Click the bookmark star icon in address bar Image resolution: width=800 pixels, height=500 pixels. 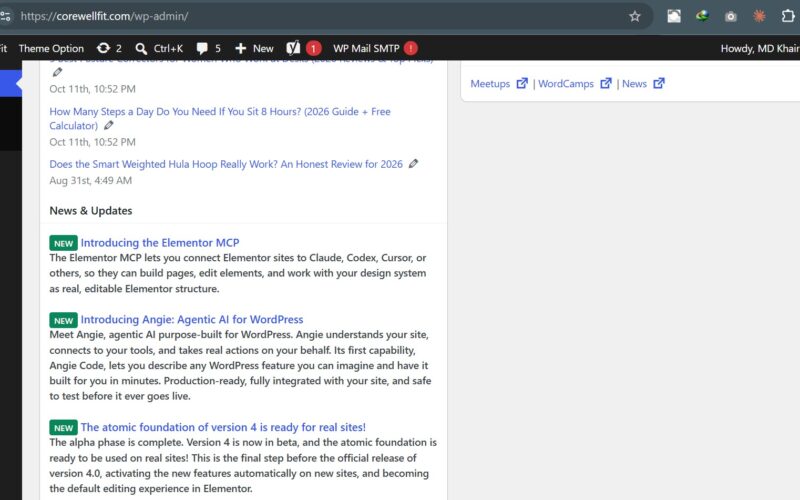pyautogui.click(x=634, y=16)
